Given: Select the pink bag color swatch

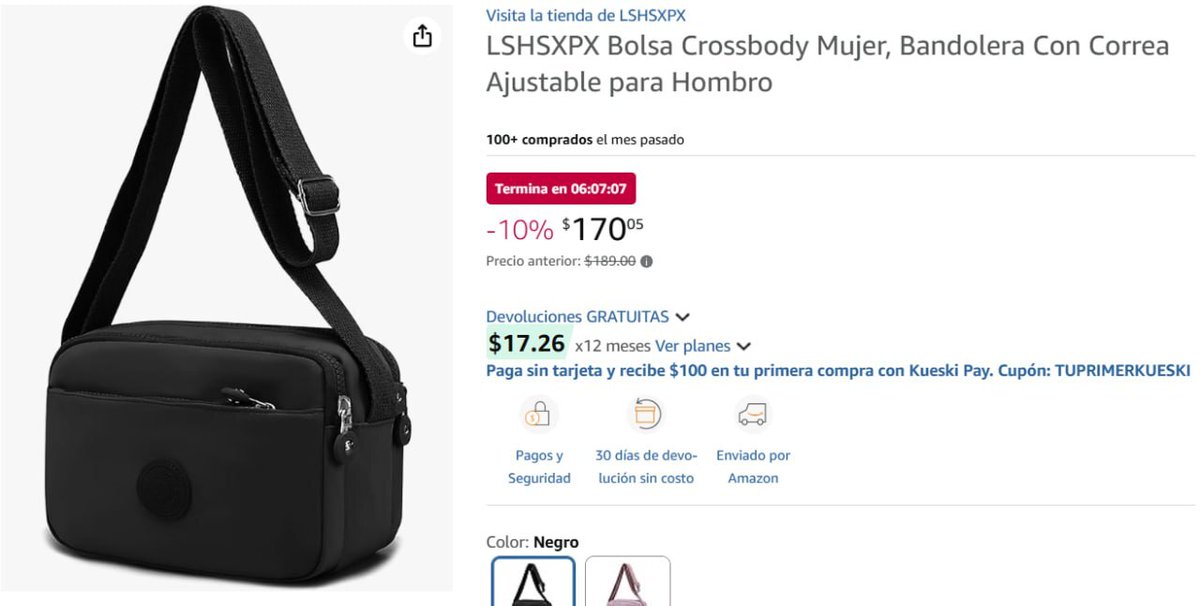Looking at the screenshot, I should pyautogui.click(x=627, y=581).
